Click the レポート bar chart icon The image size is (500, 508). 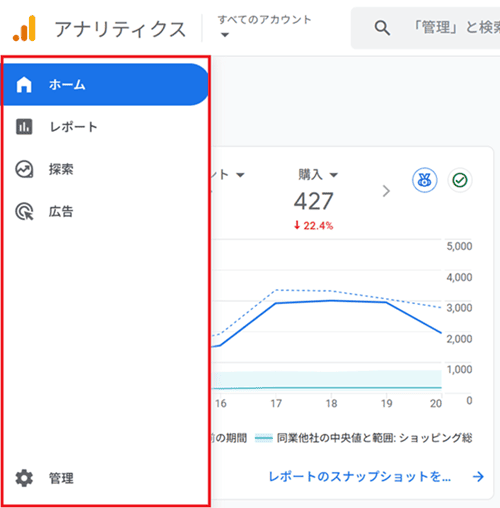click(x=24, y=127)
